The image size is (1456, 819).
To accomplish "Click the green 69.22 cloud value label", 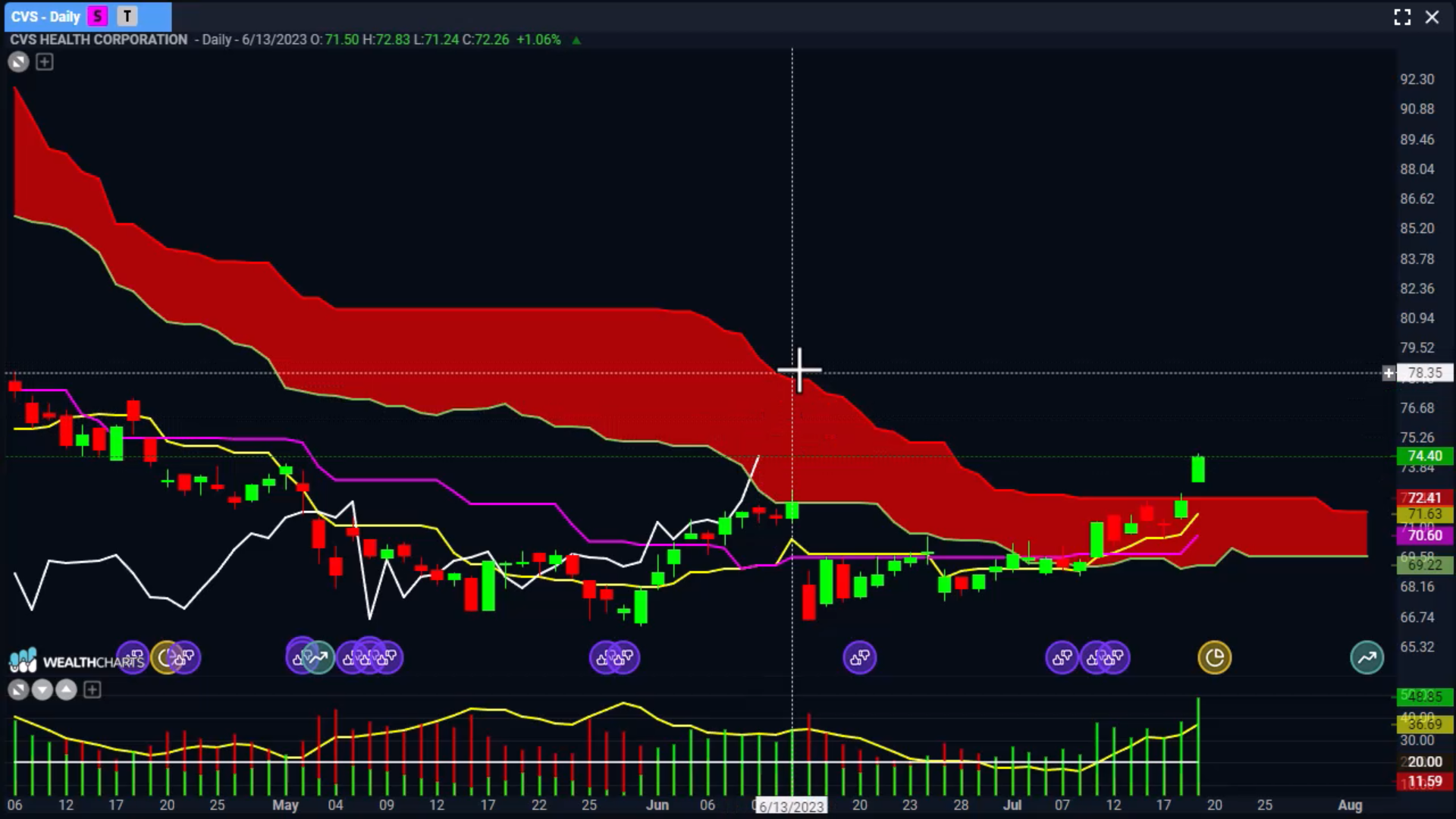I will point(1425,565).
